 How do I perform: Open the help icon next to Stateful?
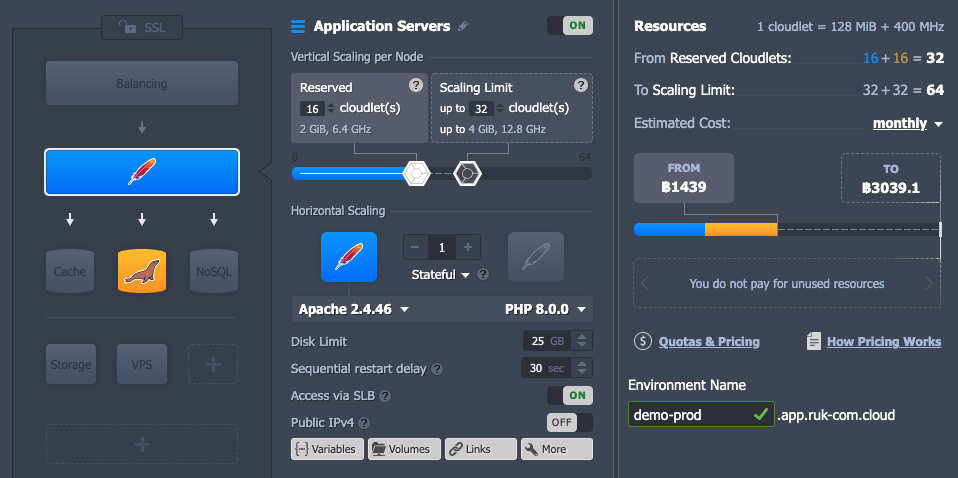483,274
